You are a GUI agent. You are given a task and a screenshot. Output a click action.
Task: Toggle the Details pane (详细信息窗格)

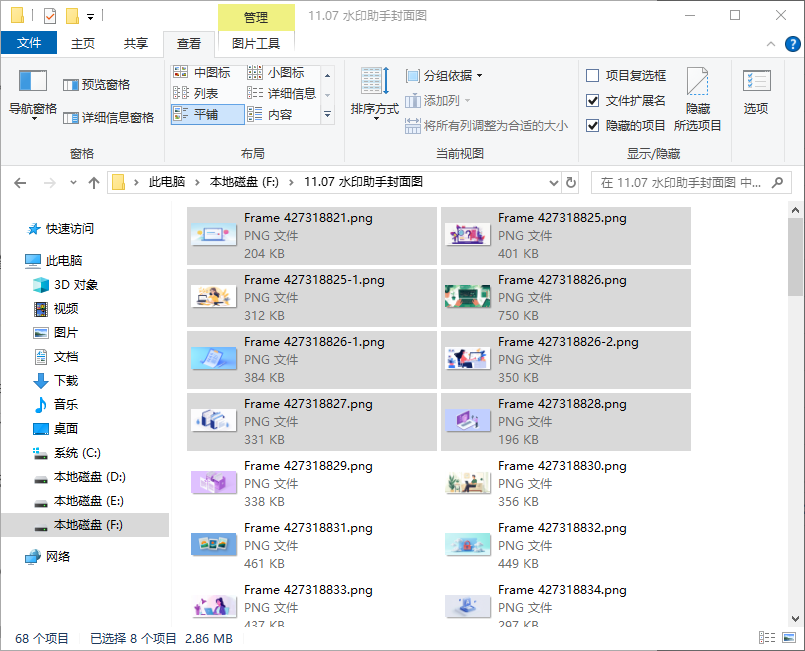coord(108,118)
